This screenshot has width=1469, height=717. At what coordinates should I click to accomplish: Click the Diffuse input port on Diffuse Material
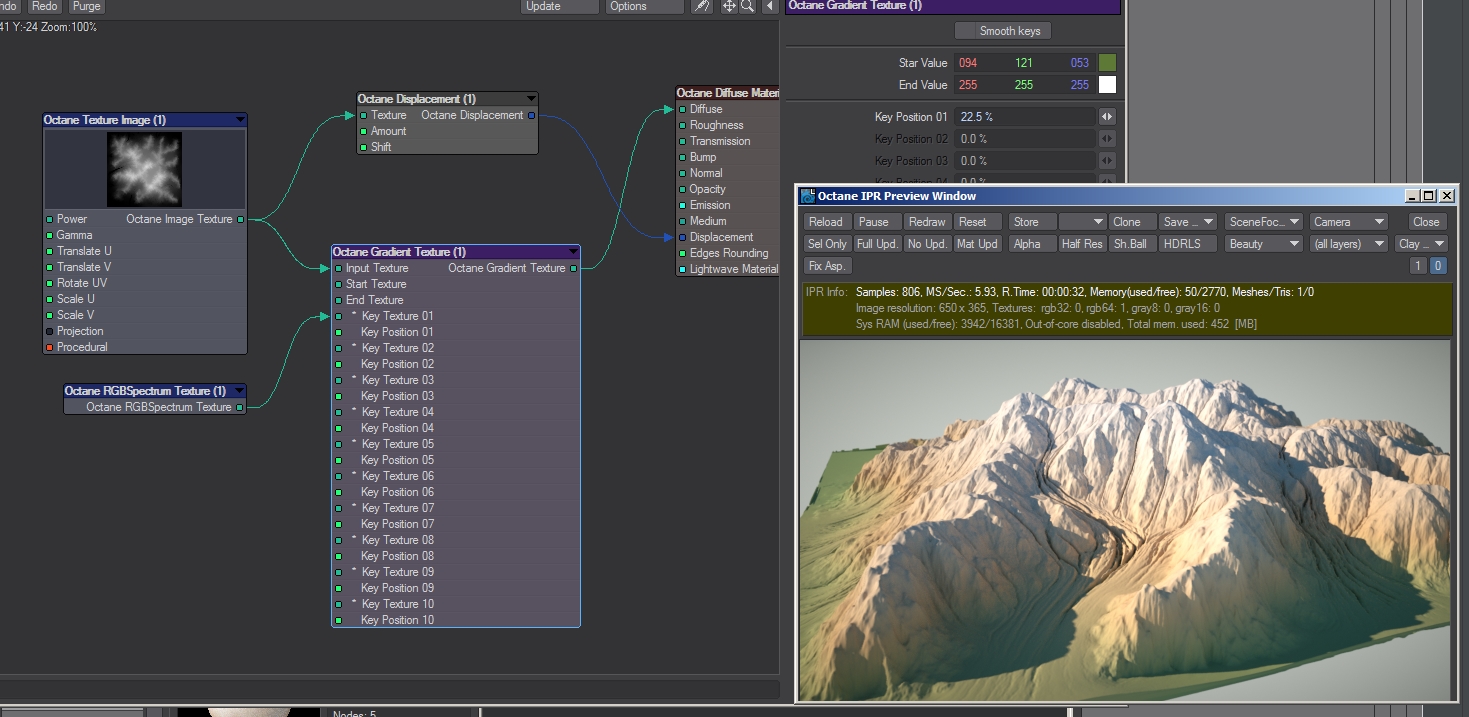click(682, 109)
